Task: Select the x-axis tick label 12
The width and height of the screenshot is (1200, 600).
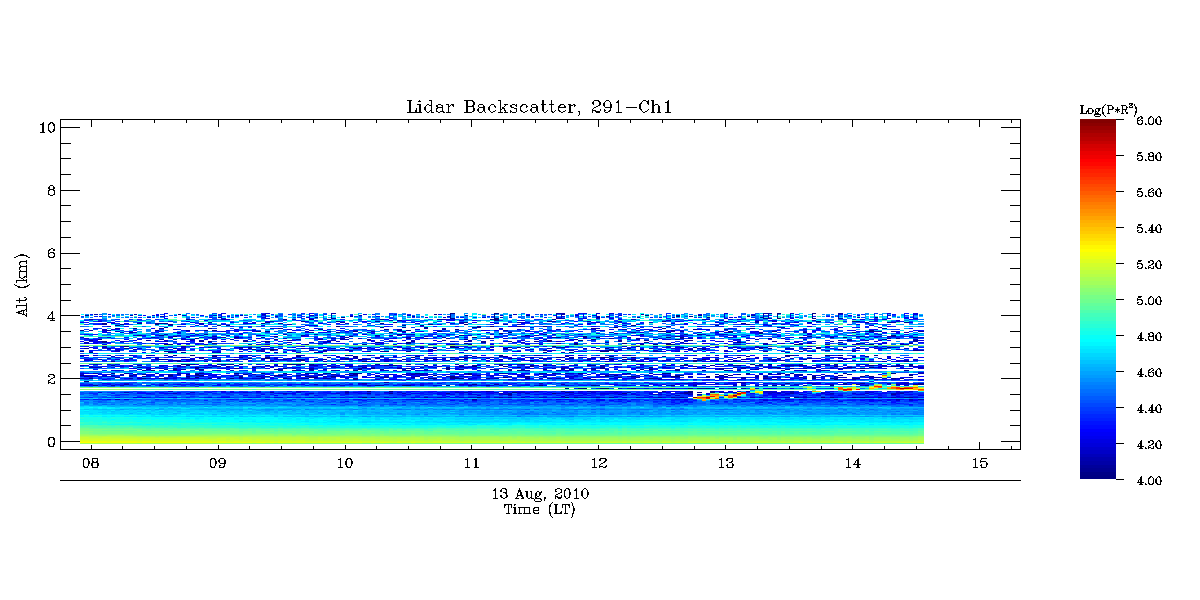Action: 599,464
